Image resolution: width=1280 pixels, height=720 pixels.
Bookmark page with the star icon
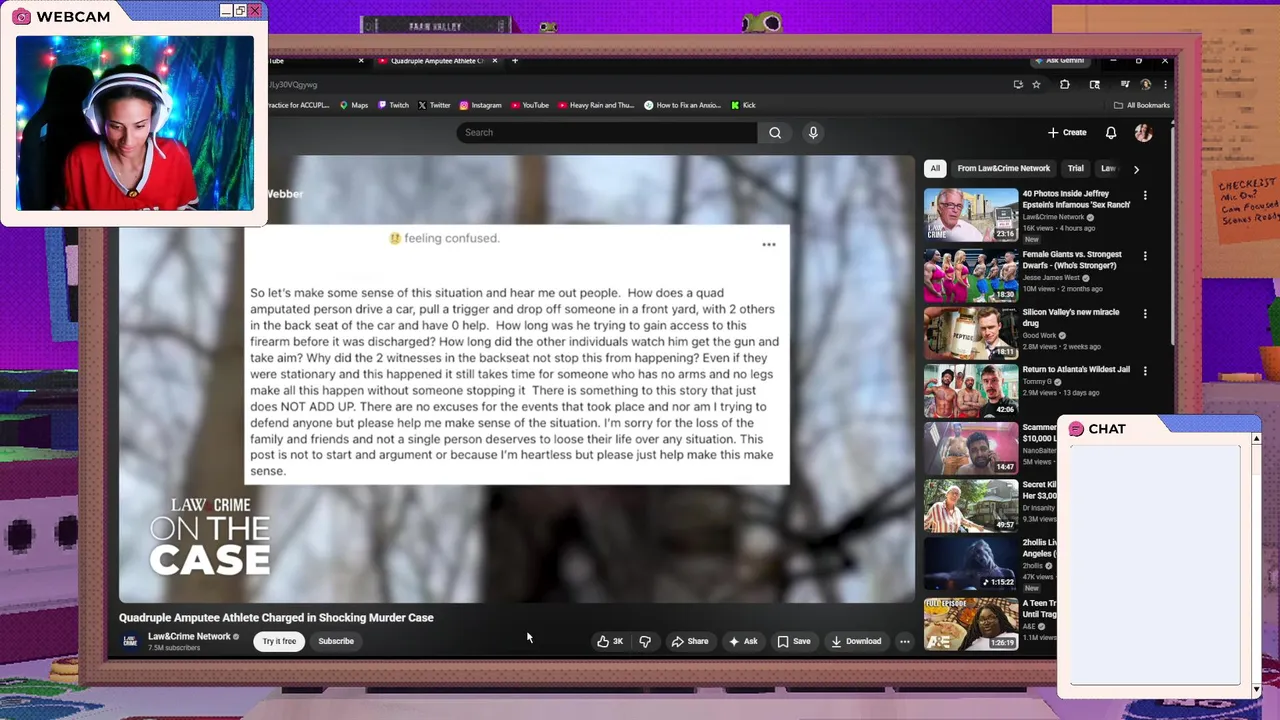(1037, 84)
